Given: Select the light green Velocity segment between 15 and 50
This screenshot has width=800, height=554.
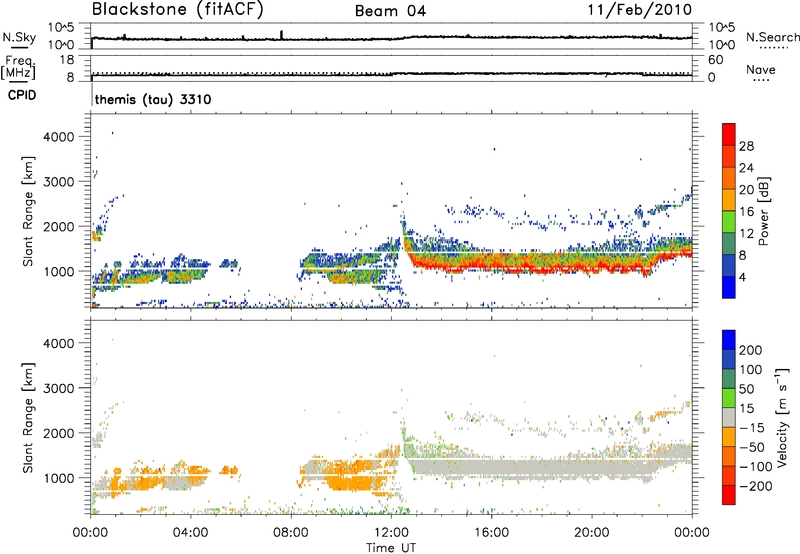Looking at the screenshot, I should (x=729, y=398).
